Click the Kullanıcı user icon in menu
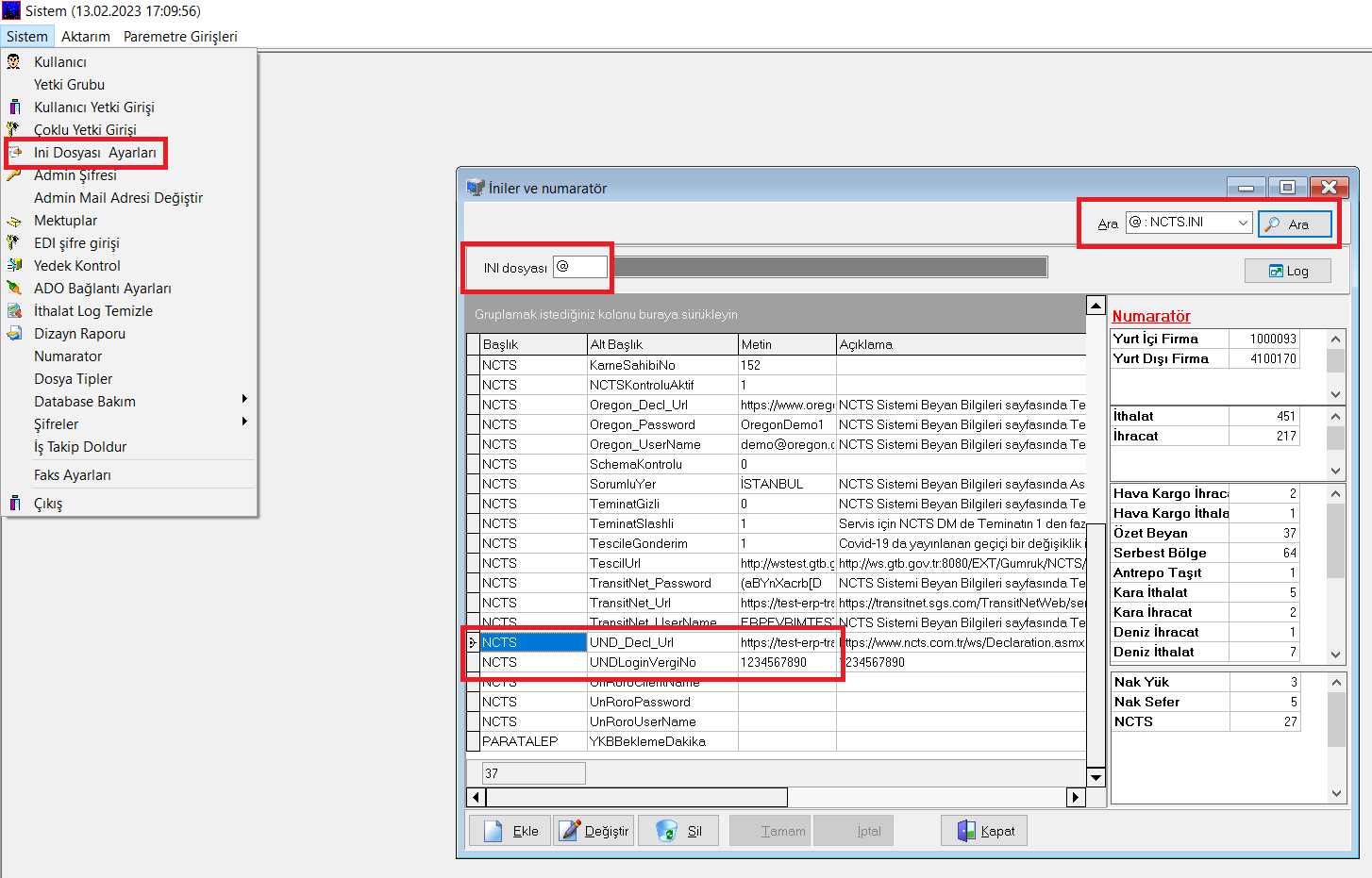This screenshot has height=878, width=1372. tap(14, 62)
